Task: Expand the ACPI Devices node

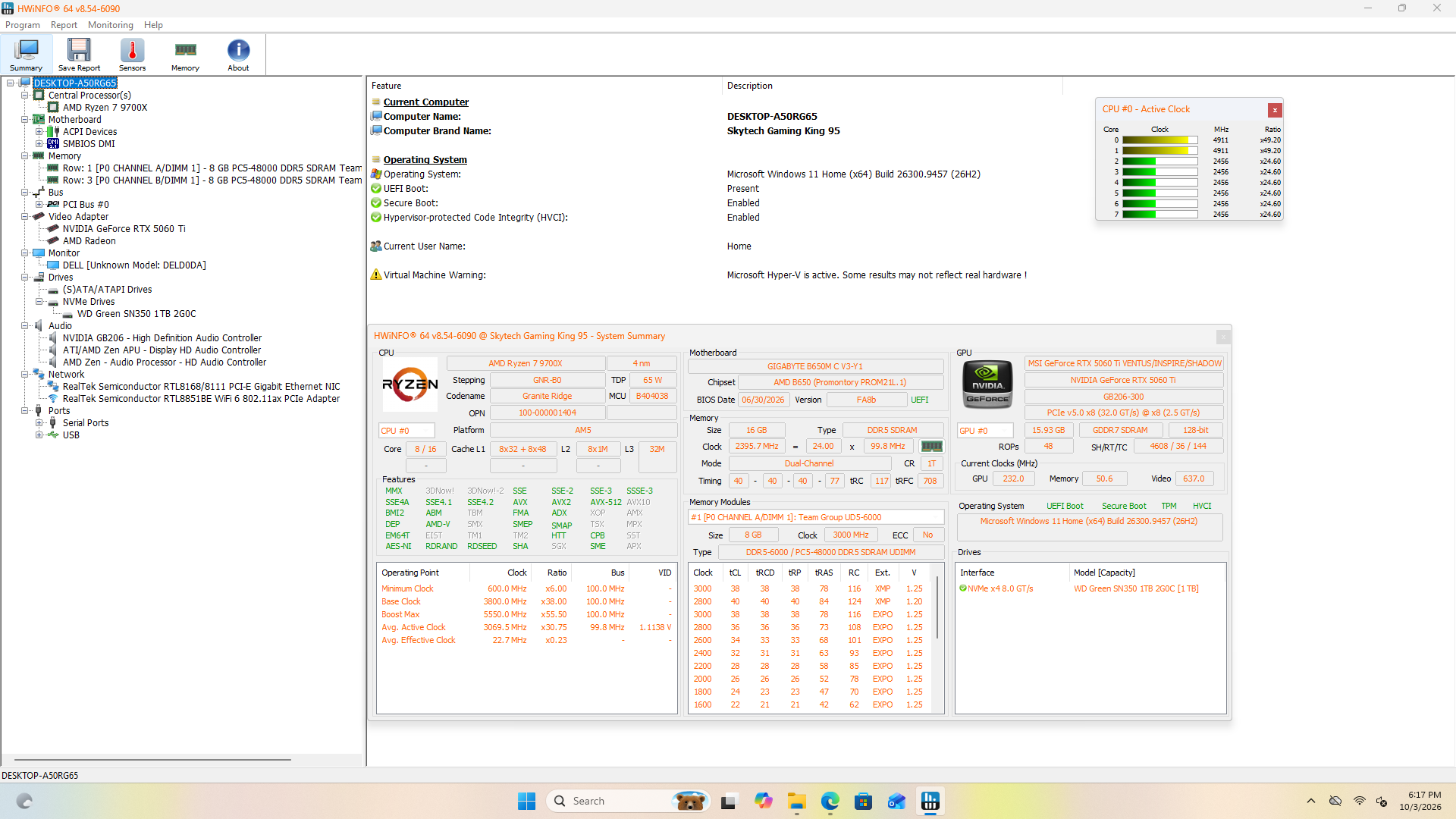Action: coord(39,132)
